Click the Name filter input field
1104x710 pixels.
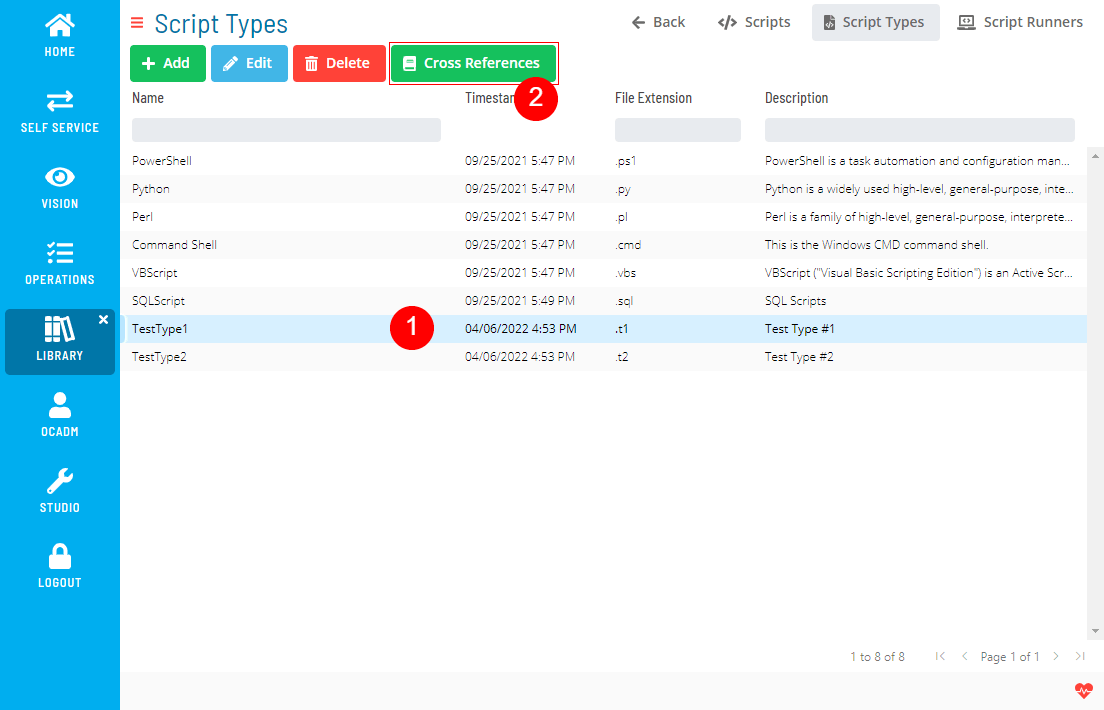pos(286,130)
